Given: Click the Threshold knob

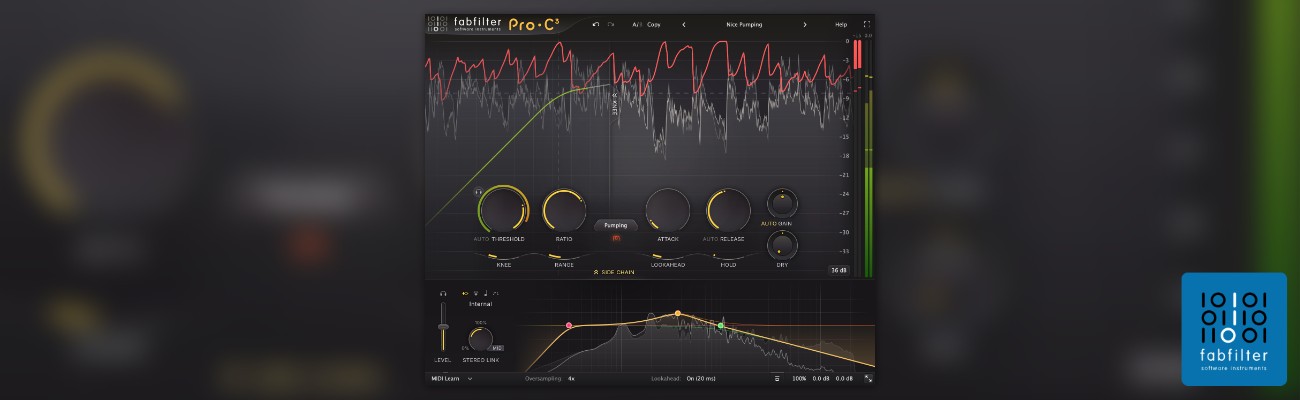Looking at the screenshot, I should point(504,209).
